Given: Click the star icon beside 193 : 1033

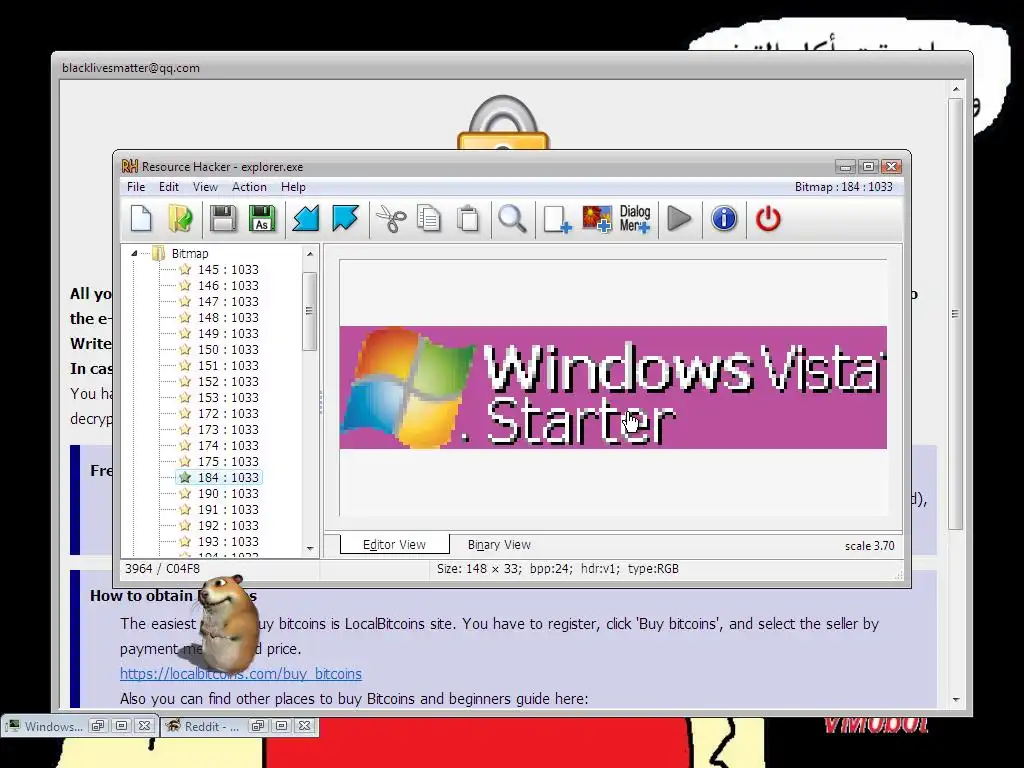Looking at the screenshot, I should (185, 541).
